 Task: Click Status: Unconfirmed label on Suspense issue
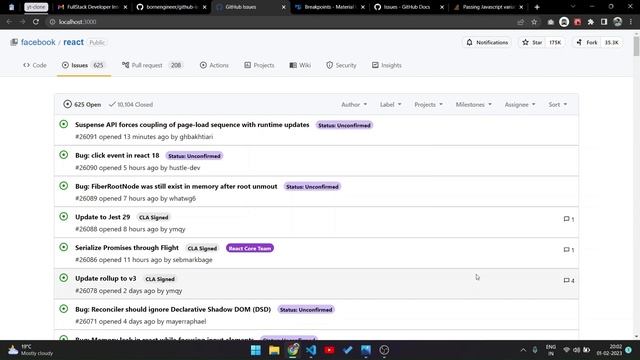pos(344,125)
